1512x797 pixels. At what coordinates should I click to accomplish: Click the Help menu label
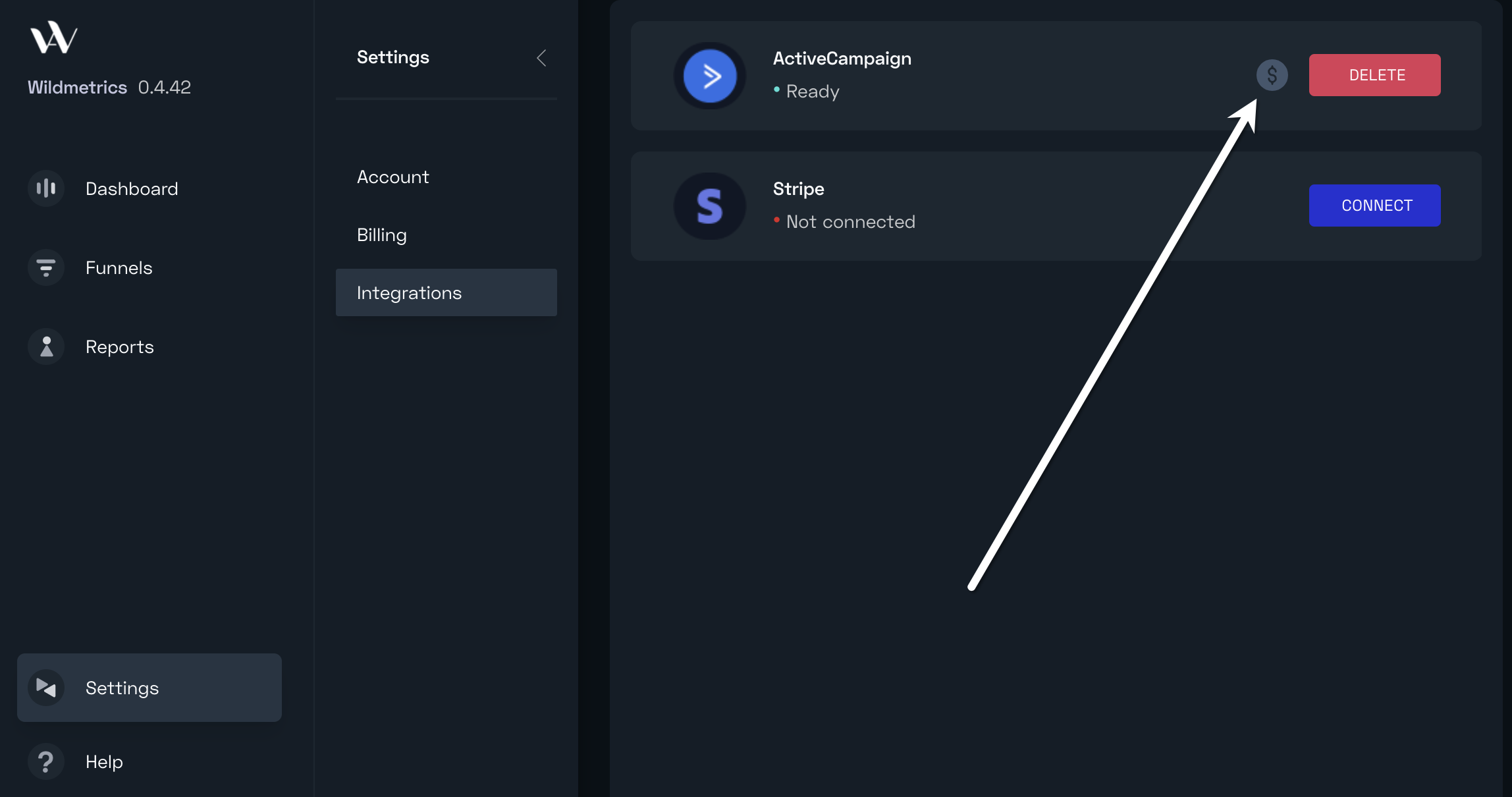[x=105, y=762]
